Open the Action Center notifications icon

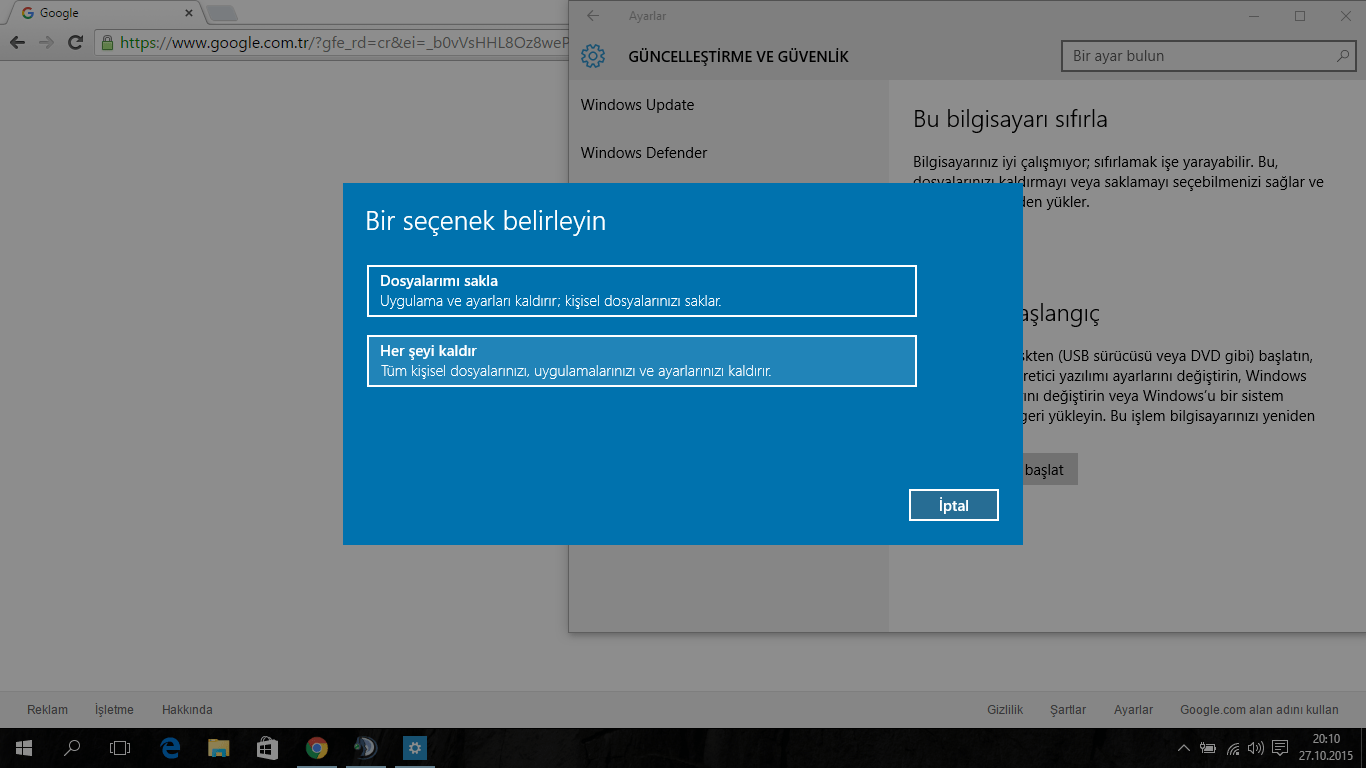click(x=1279, y=748)
